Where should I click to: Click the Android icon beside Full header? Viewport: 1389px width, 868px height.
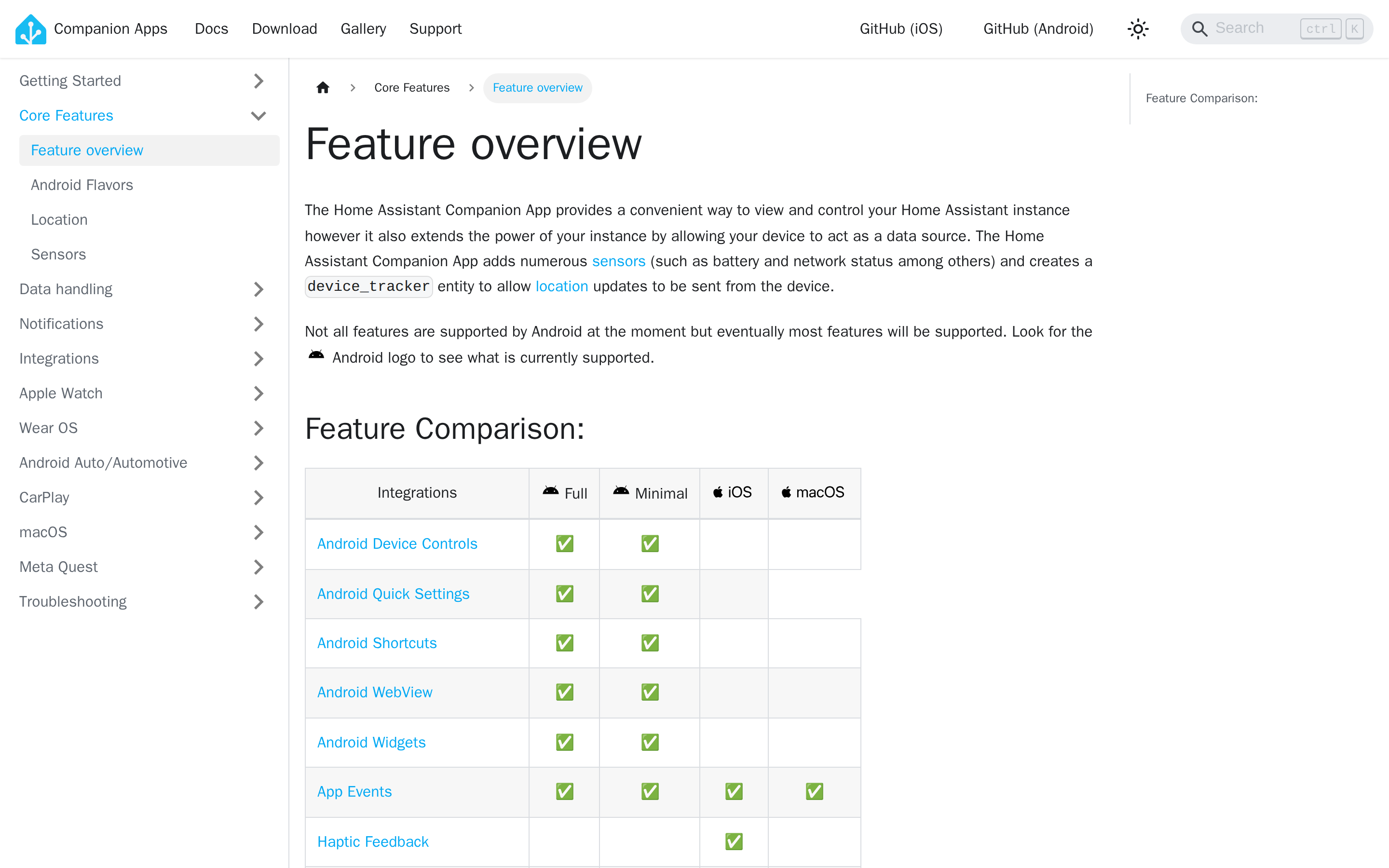550,490
